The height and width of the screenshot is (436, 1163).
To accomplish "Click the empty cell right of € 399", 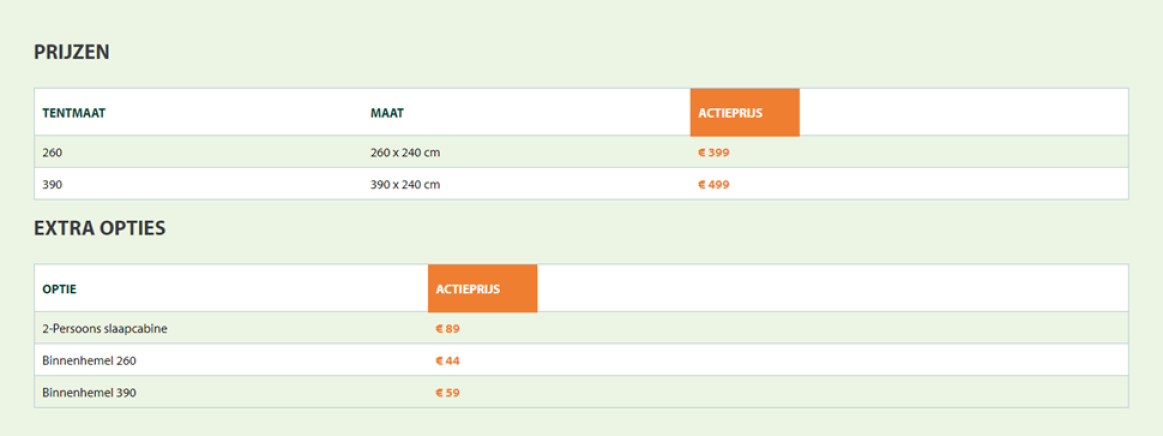I will tap(963, 153).
